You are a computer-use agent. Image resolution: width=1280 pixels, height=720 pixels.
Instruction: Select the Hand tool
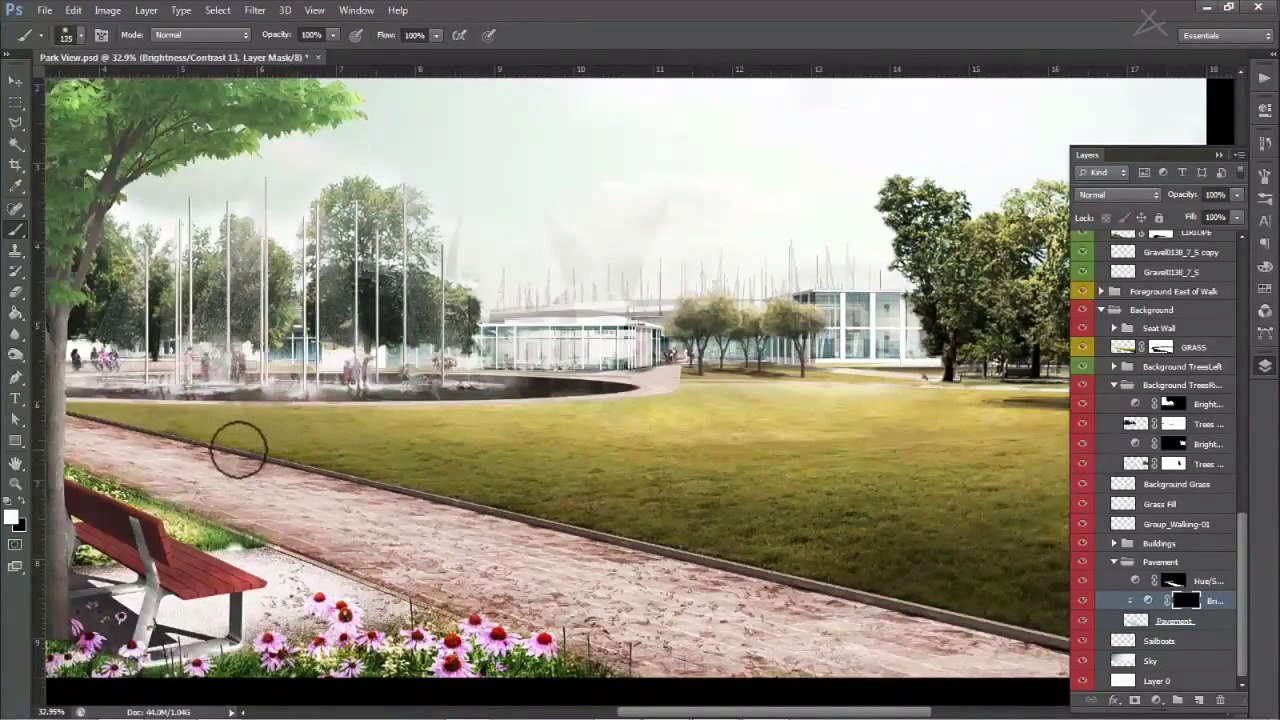tap(15, 462)
